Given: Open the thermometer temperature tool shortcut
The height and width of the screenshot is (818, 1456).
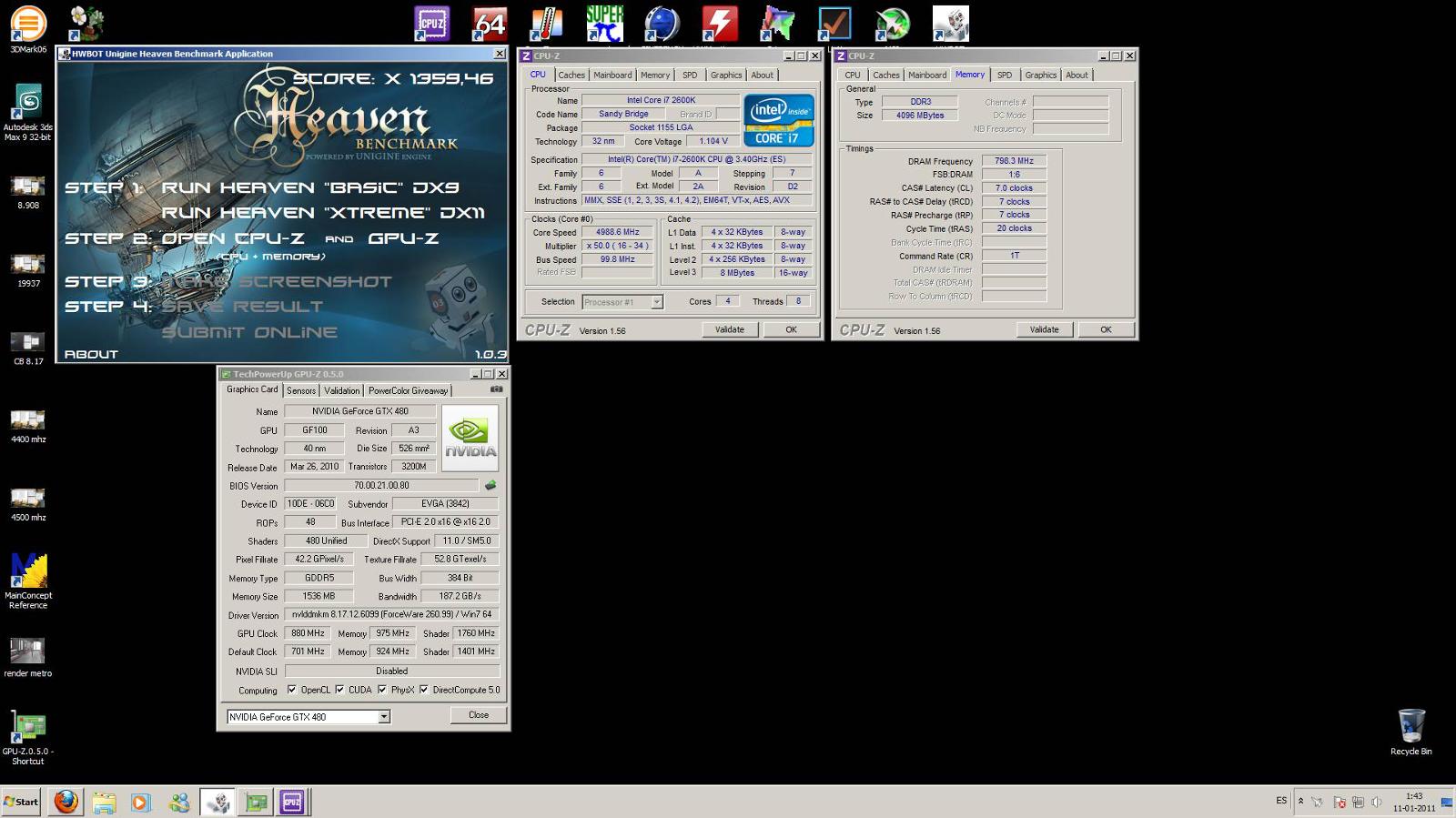Looking at the screenshot, I should [x=546, y=24].
